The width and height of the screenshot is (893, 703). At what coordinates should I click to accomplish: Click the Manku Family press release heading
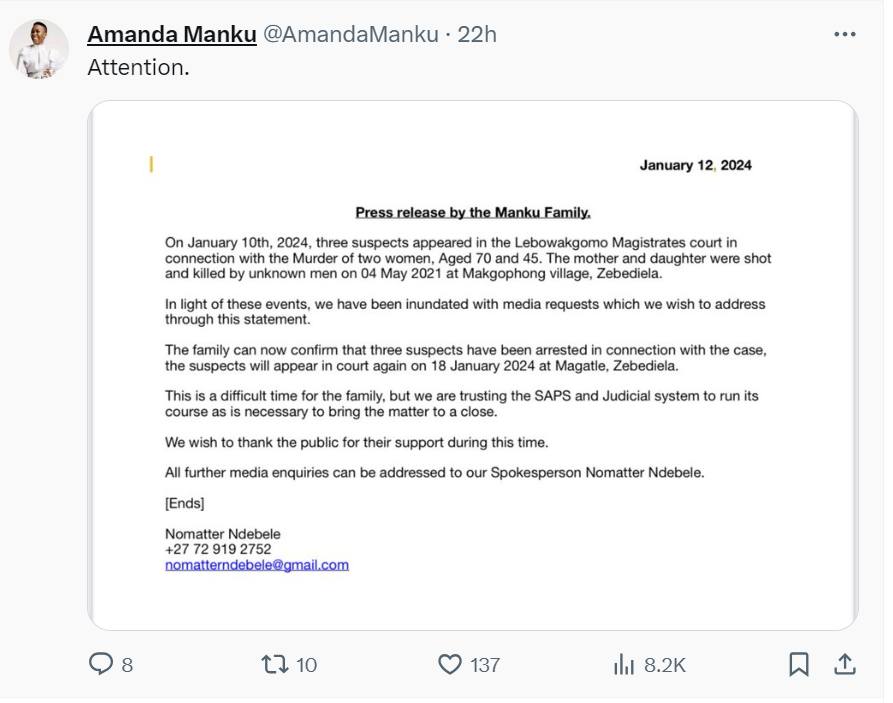[x=473, y=212]
